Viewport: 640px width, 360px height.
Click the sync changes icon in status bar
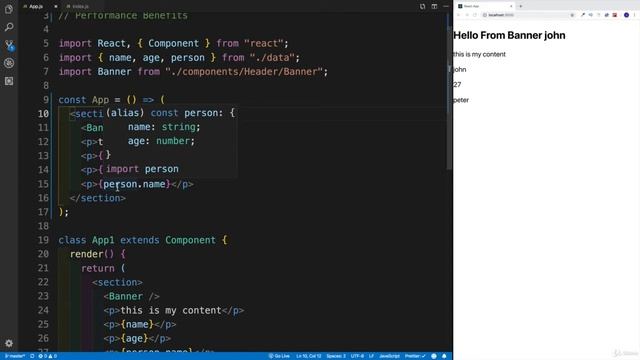point(32,356)
